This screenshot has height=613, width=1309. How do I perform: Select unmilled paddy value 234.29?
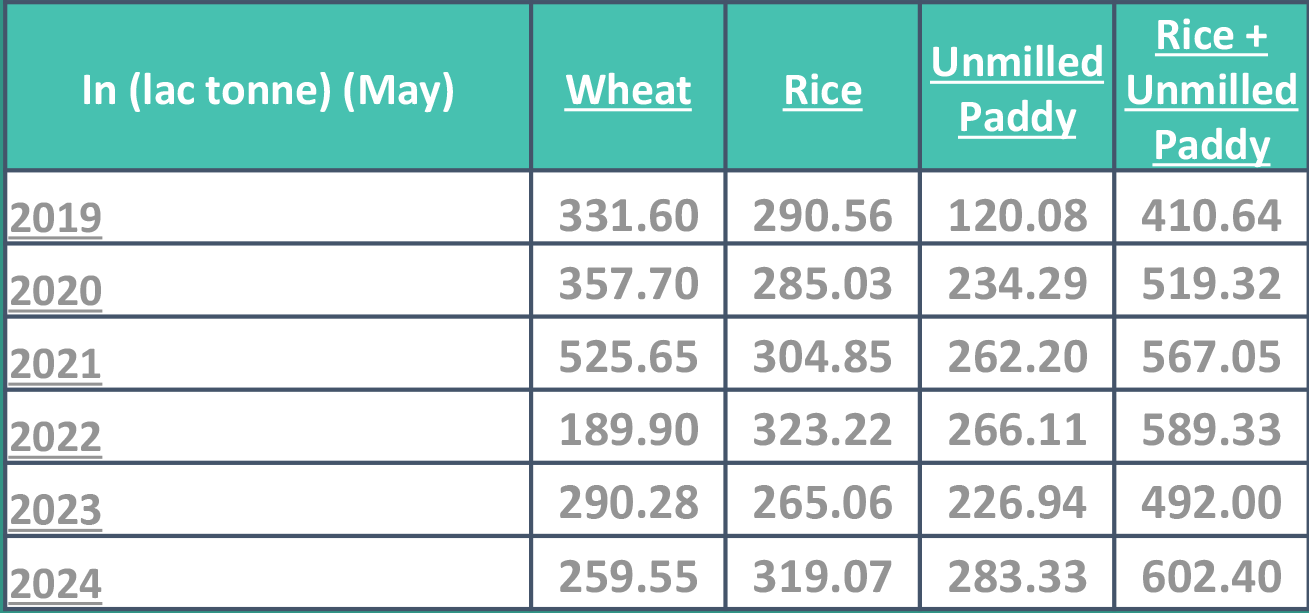(1017, 284)
